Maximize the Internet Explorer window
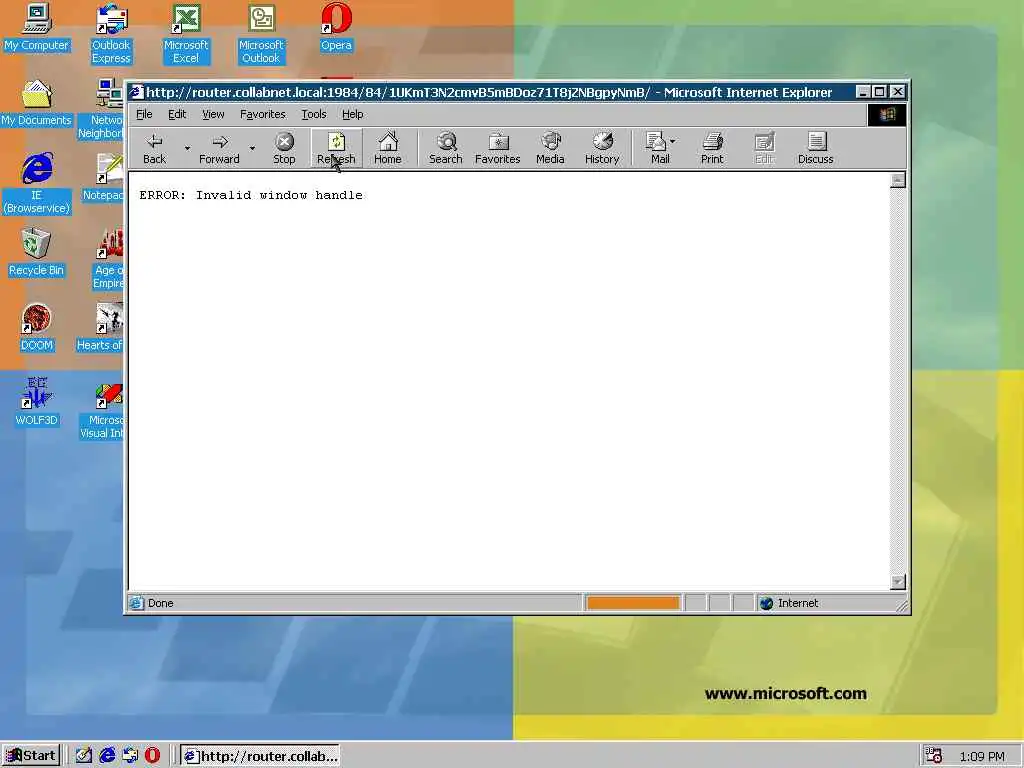Screen dimensions: 1024x768 pyautogui.click(x=880, y=92)
